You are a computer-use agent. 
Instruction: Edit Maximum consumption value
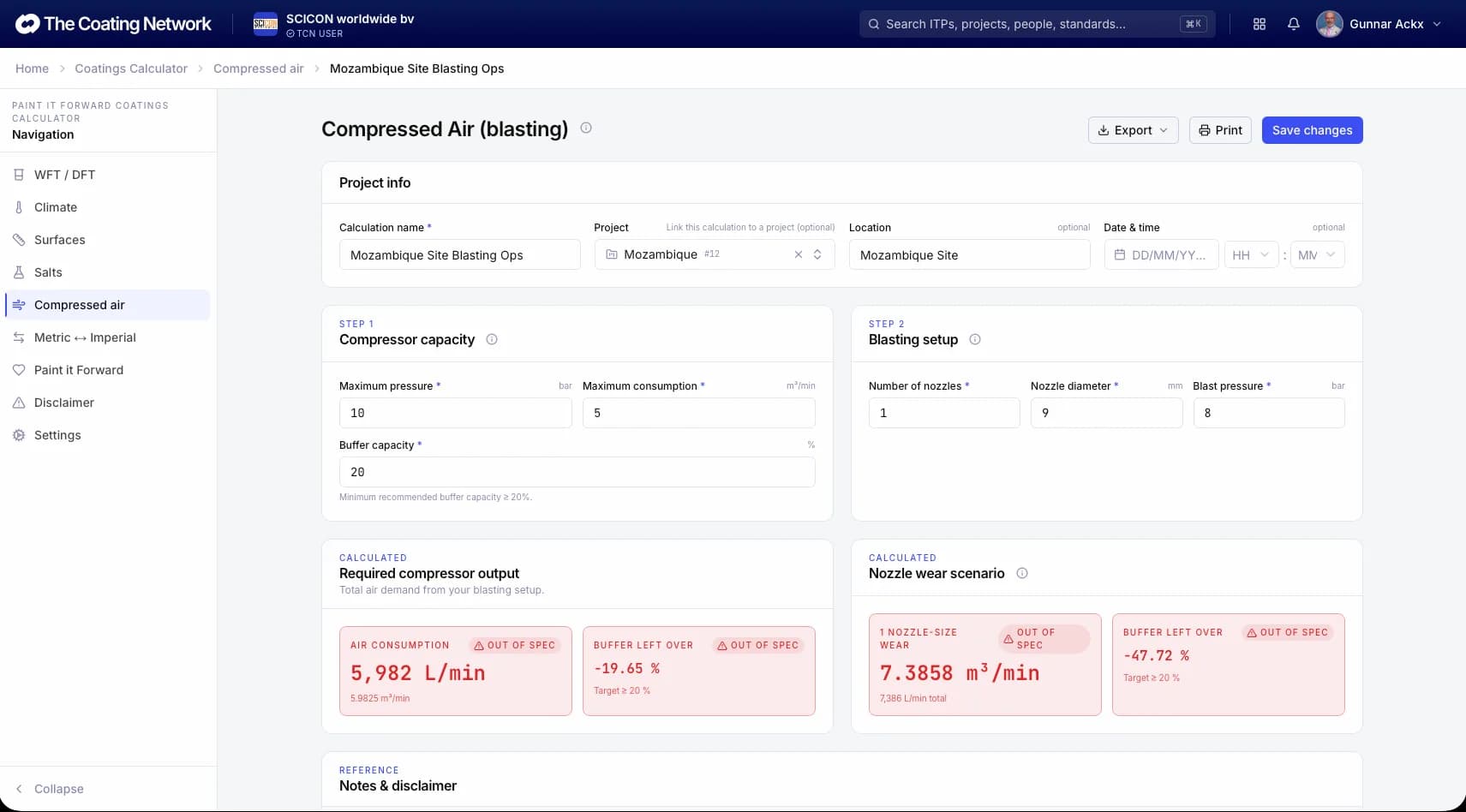point(699,413)
